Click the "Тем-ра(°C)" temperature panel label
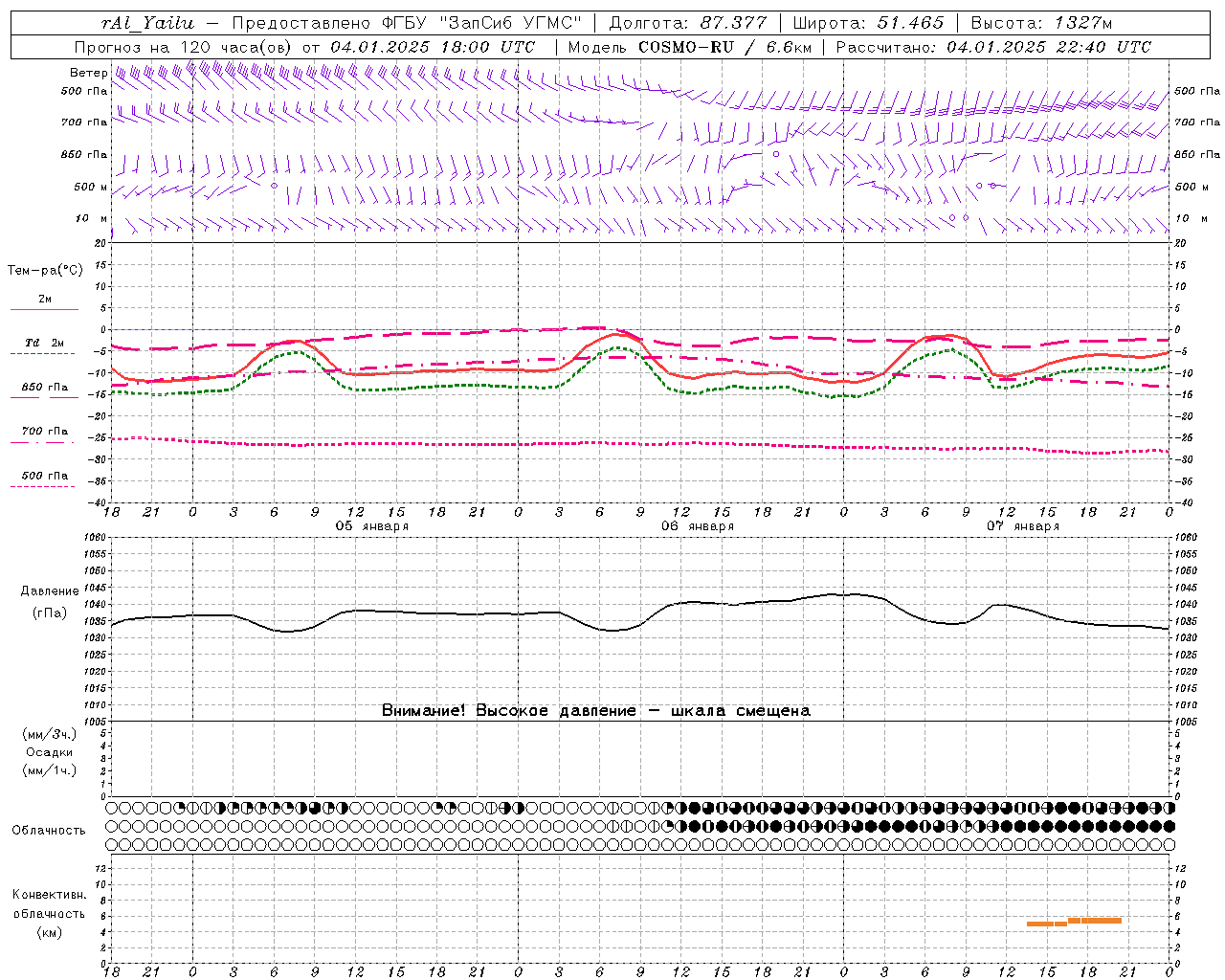The height and width of the screenshot is (980, 1225). click(45, 271)
